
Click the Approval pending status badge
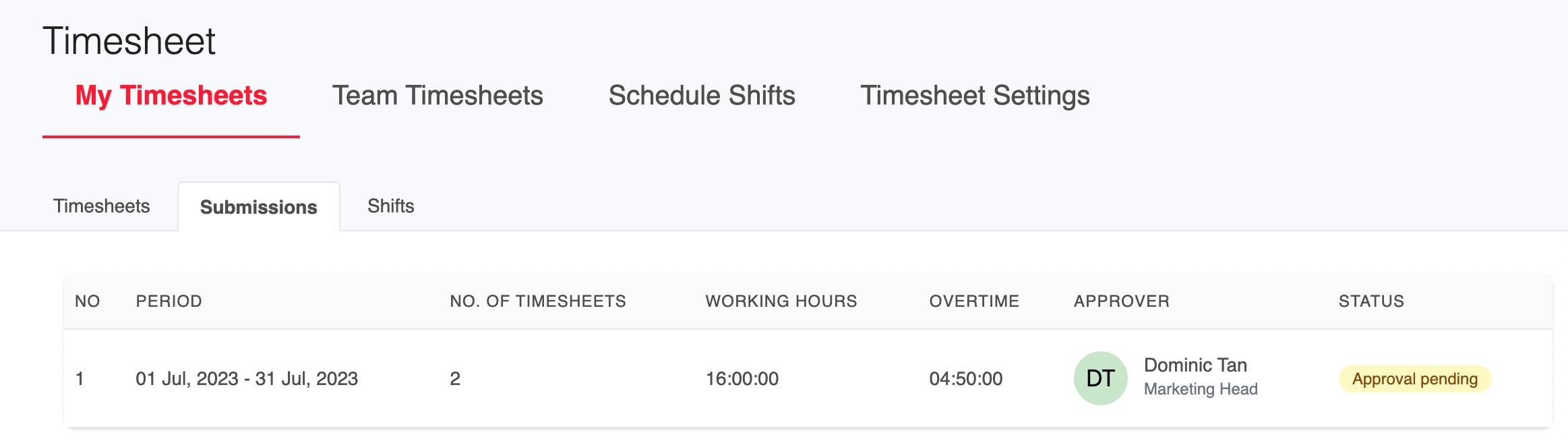1415,379
